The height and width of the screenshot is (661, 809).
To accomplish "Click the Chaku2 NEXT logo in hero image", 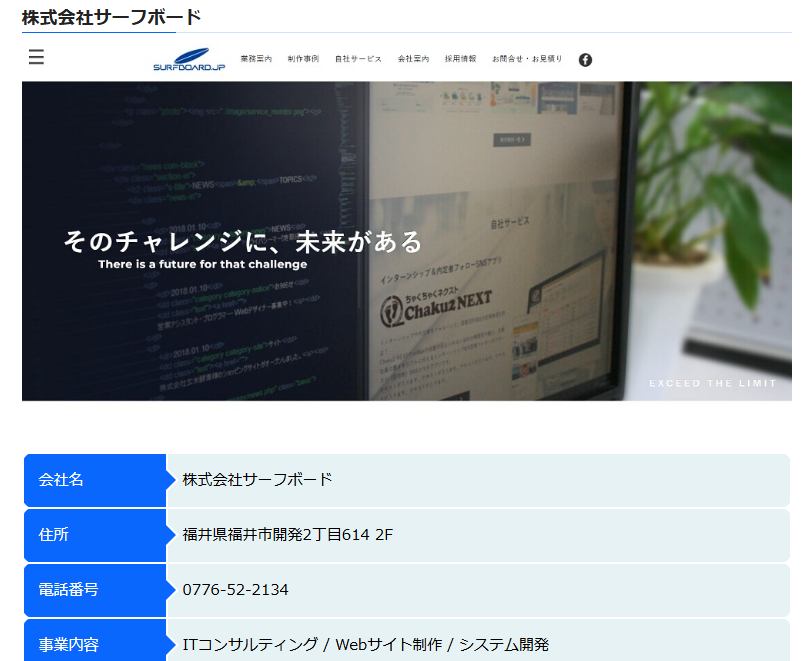I will [436, 309].
